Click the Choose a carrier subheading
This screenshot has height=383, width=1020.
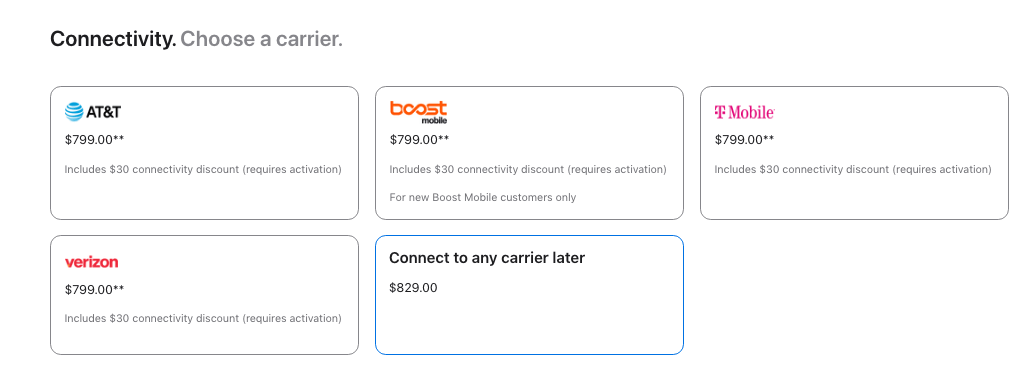coord(262,39)
